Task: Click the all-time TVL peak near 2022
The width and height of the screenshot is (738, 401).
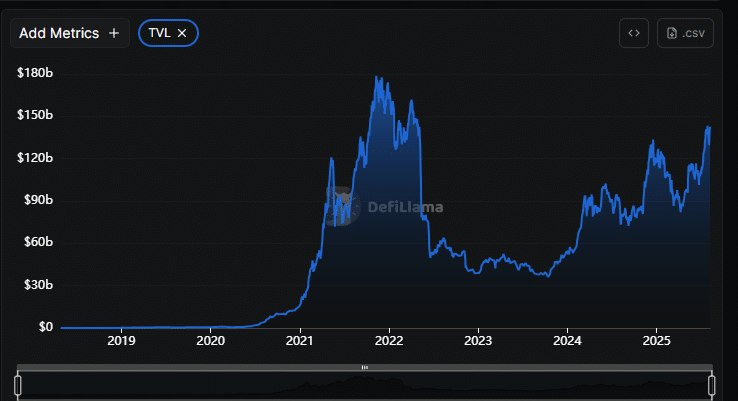Action: pyautogui.click(x=375, y=77)
